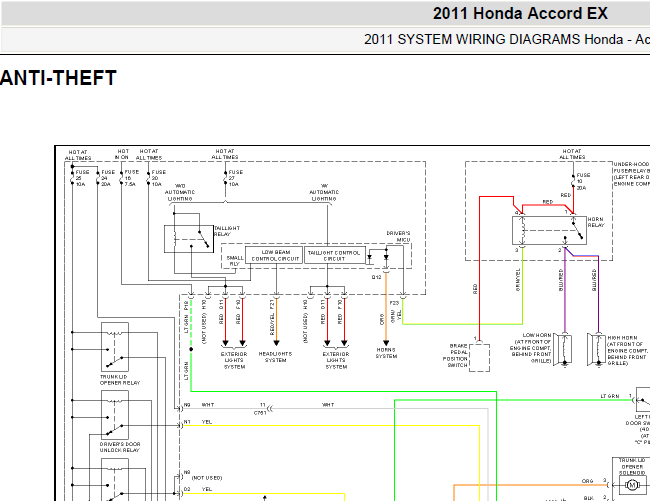This screenshot has width=650, height=501.
Task: Click the Q12 terminal label
Action: (376, 277)
